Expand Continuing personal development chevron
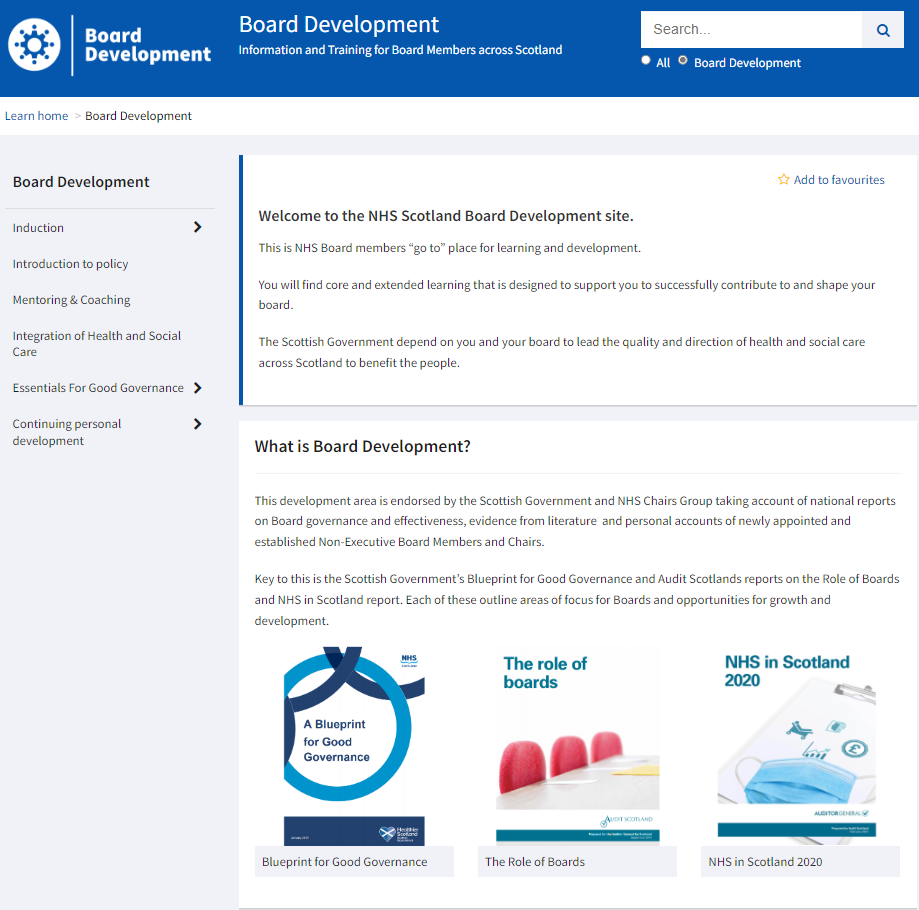The image size is (919, 910). (198, 424)
